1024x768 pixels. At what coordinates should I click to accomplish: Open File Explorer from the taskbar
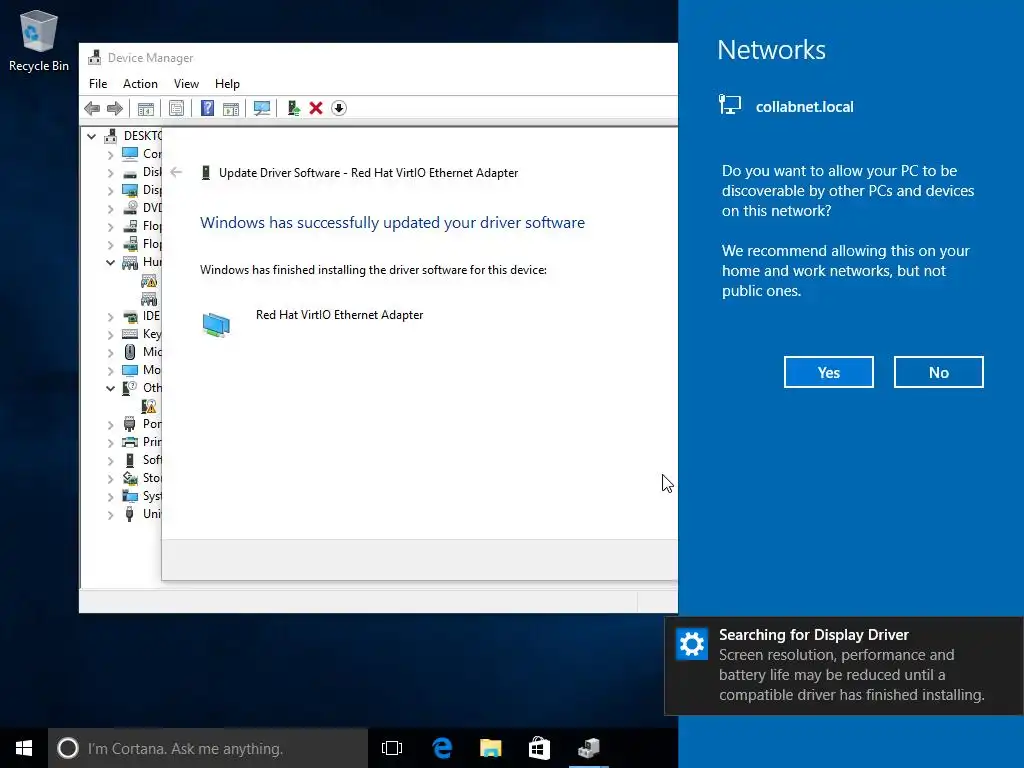tap(490, 748)
